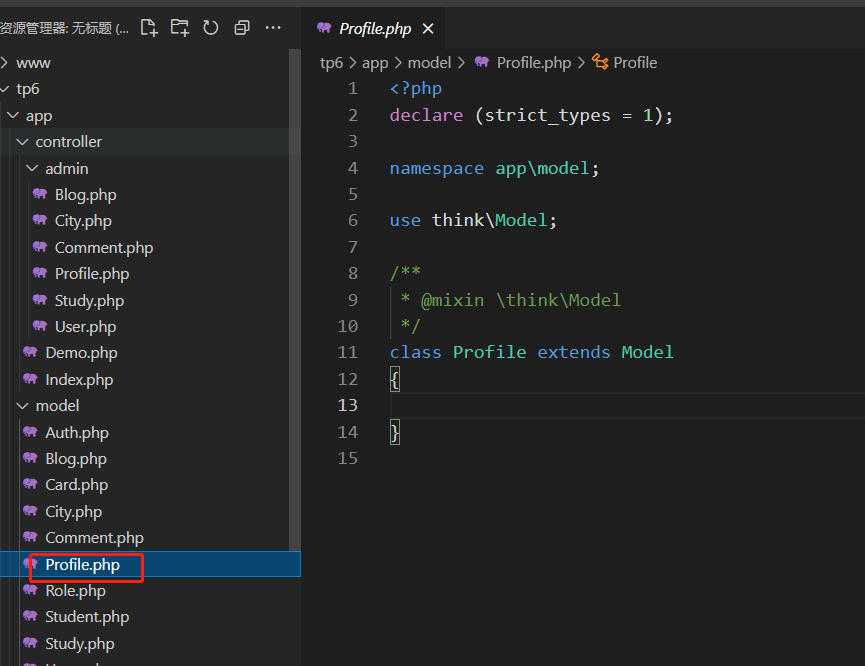Click the model breadcrumb segment
This screenshot has width=865, height=666.
429,63
